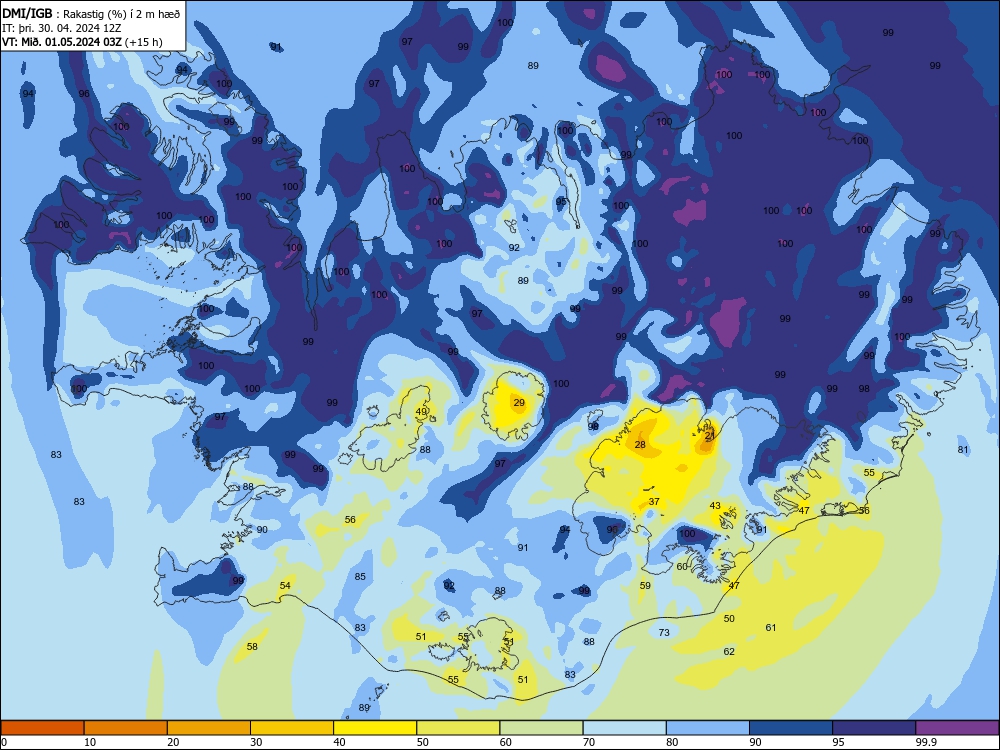1000x750 pixels.
Task: Click the legend scale label 40
Action: point(339,742)
